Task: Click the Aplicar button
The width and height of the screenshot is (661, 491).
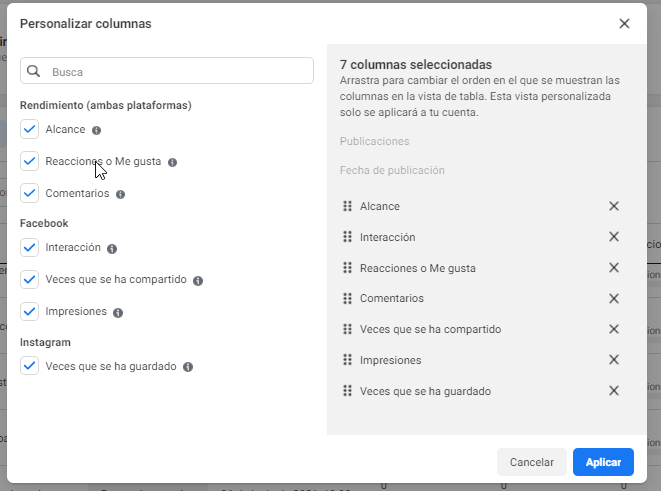Action: click(x=603, y=462)
